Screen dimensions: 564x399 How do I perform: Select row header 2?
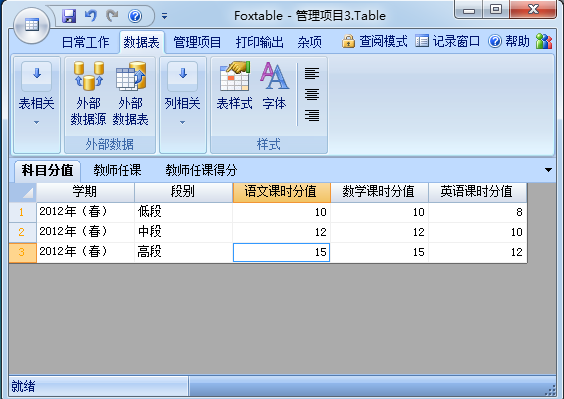(x=23, y=232)
